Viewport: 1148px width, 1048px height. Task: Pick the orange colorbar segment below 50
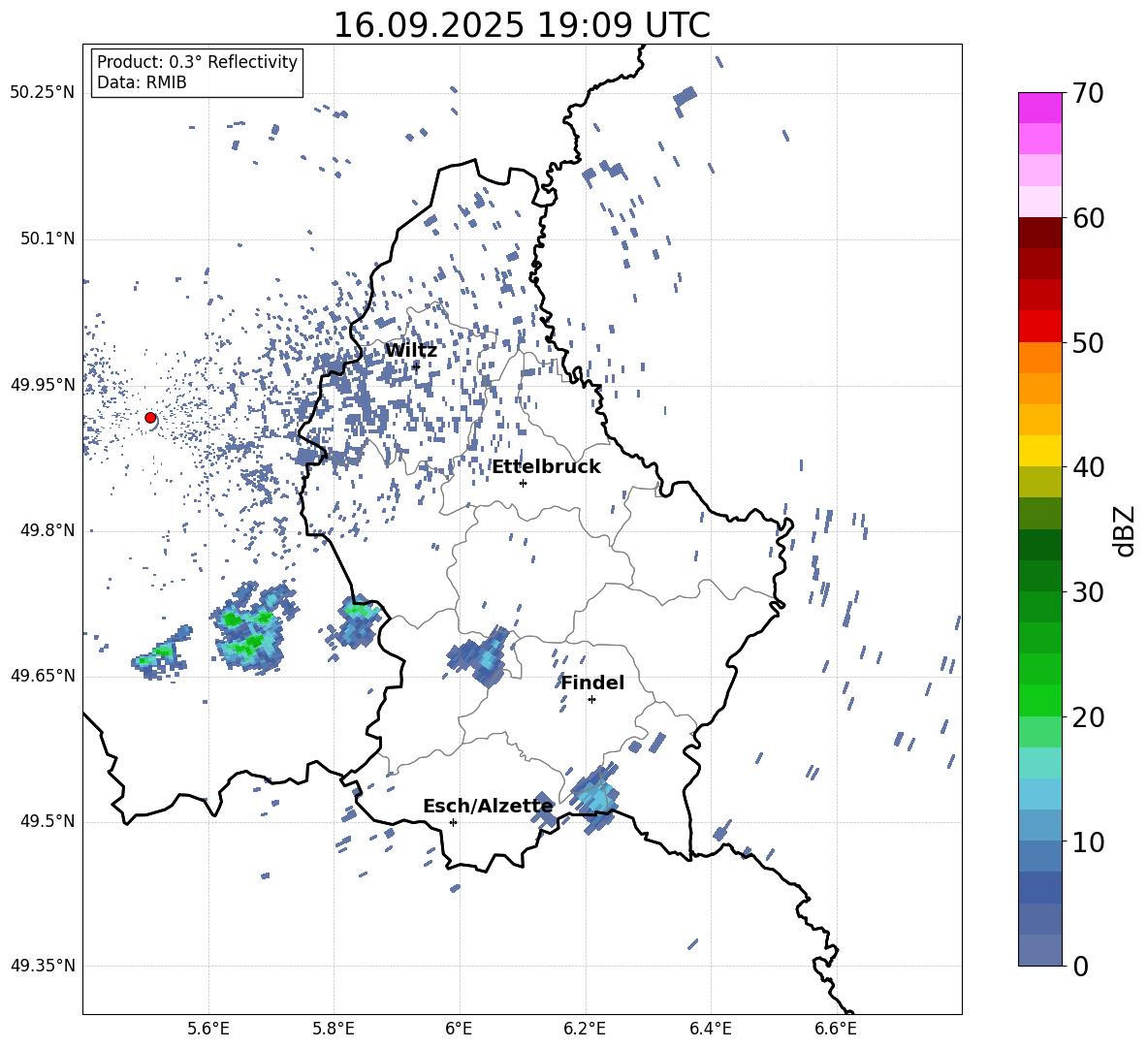(1039, 357)
